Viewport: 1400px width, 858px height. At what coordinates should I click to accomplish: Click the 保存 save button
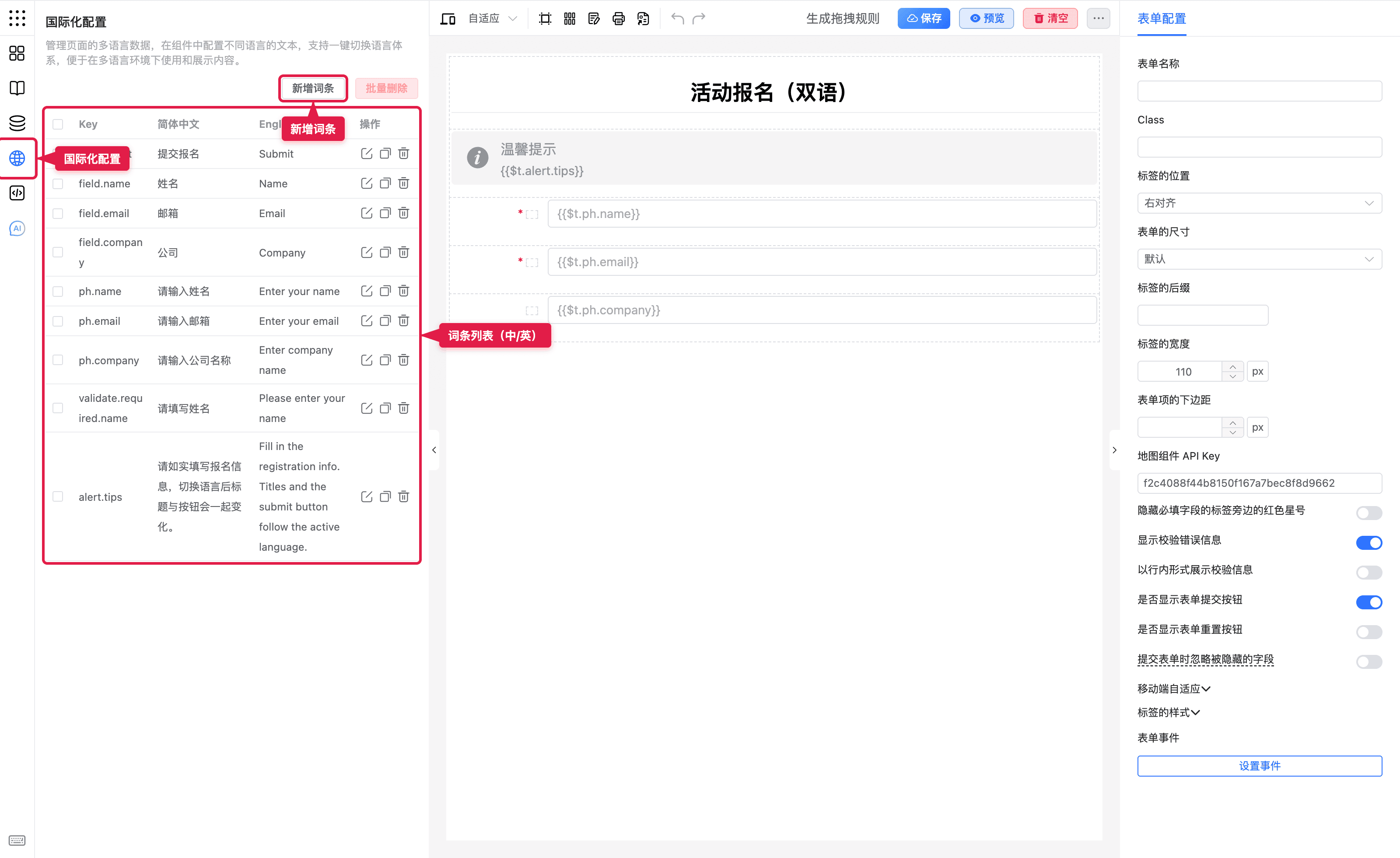click(x=923, y=18)
